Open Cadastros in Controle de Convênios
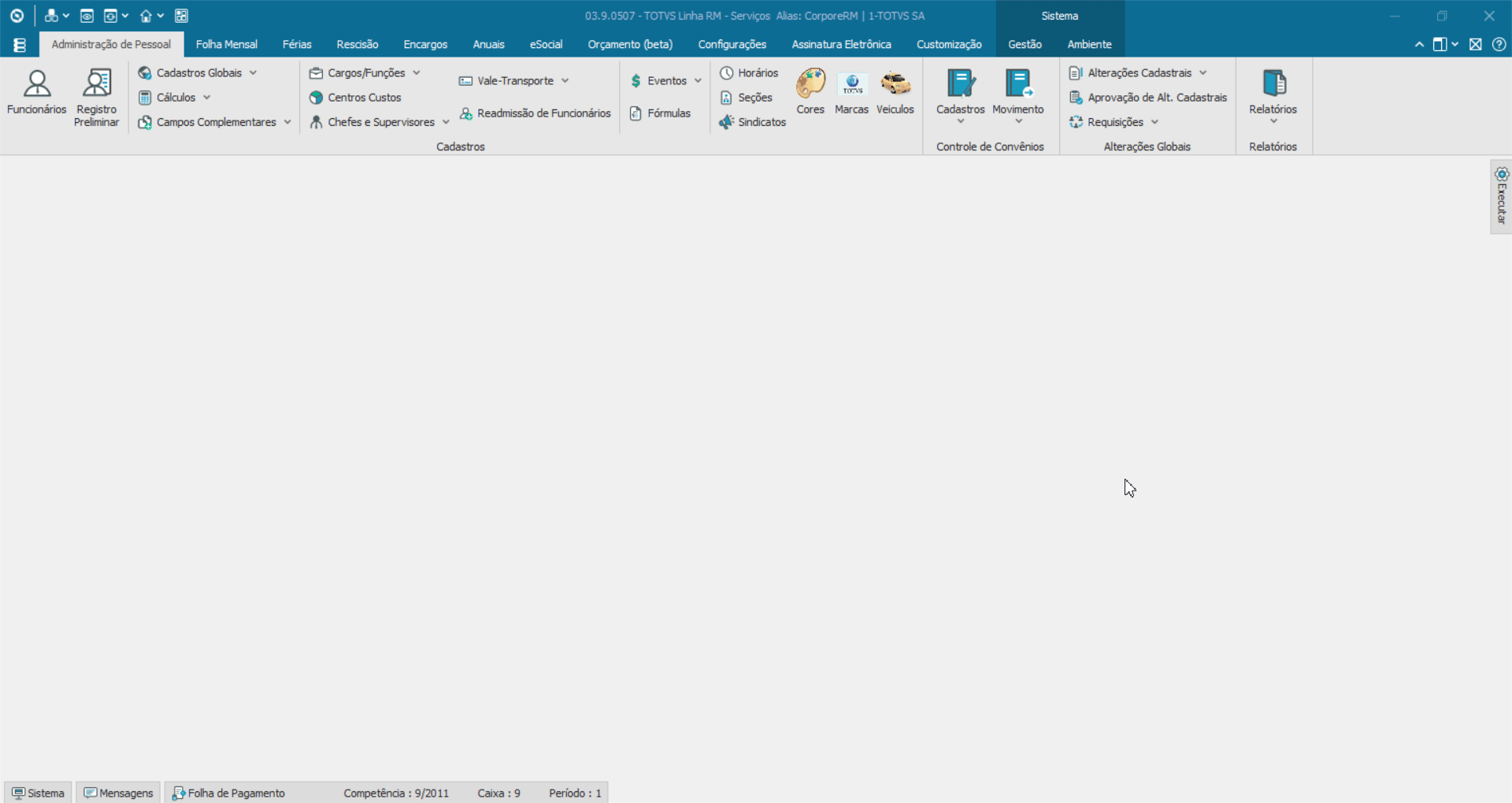 click(960, 96)
